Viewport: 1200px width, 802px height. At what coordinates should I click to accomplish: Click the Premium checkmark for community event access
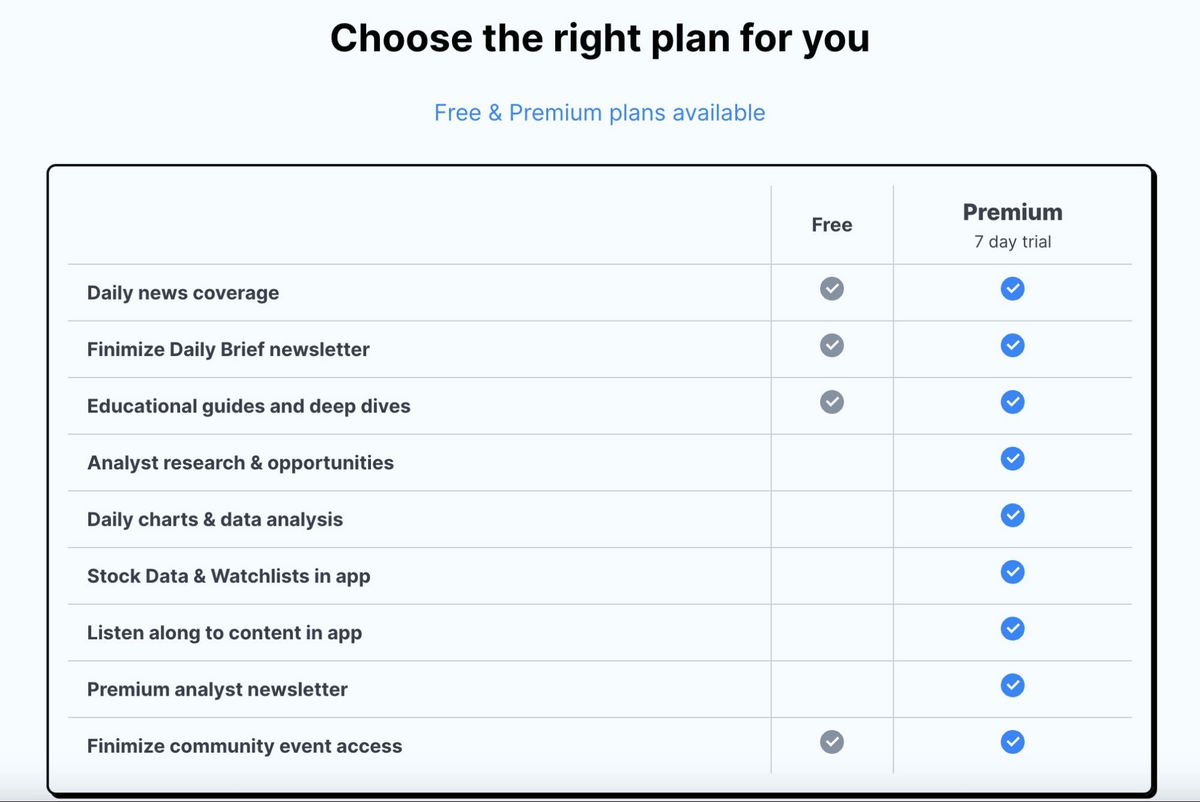pos(1013,741)
